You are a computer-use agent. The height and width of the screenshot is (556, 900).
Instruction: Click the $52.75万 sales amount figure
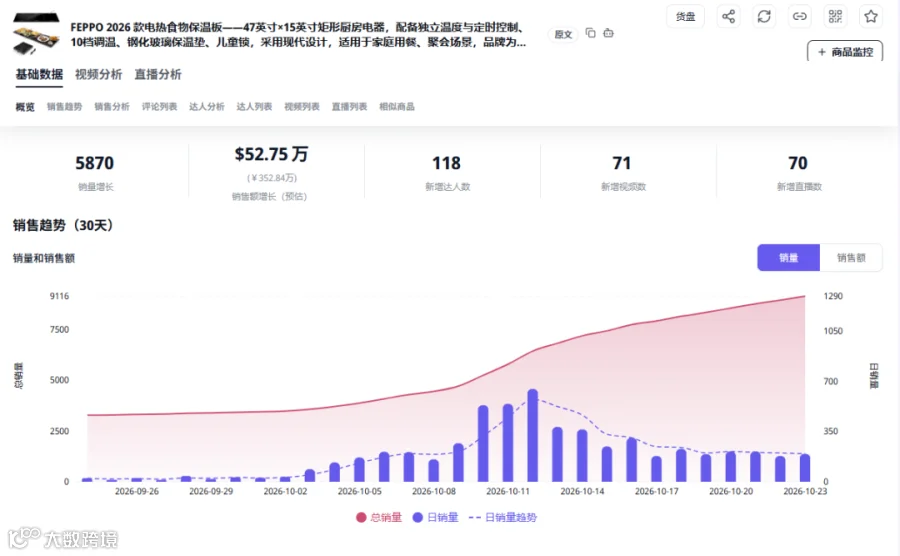pos(271,154)
